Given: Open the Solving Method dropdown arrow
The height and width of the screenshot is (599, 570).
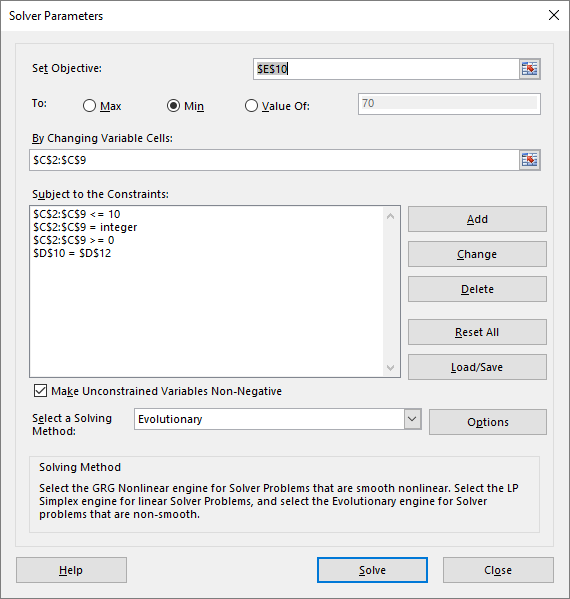Looking at the screenshot, I should pos(412,419).
